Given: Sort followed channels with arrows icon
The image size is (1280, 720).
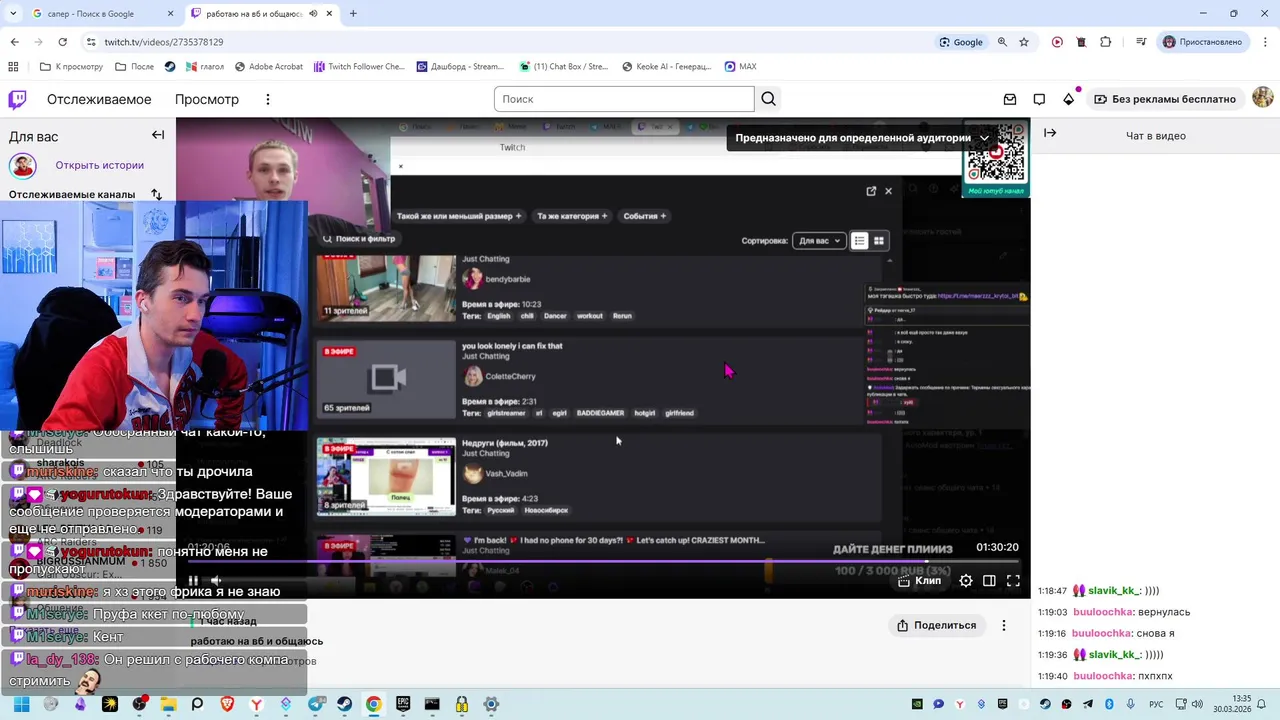Looking at the screenshot, I should [156, 194].
